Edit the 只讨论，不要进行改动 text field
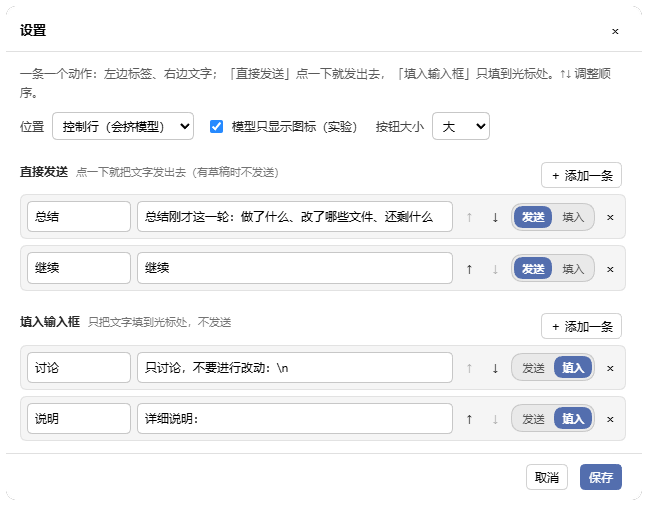This screenshot has height=506, width=648. point(295,368)
